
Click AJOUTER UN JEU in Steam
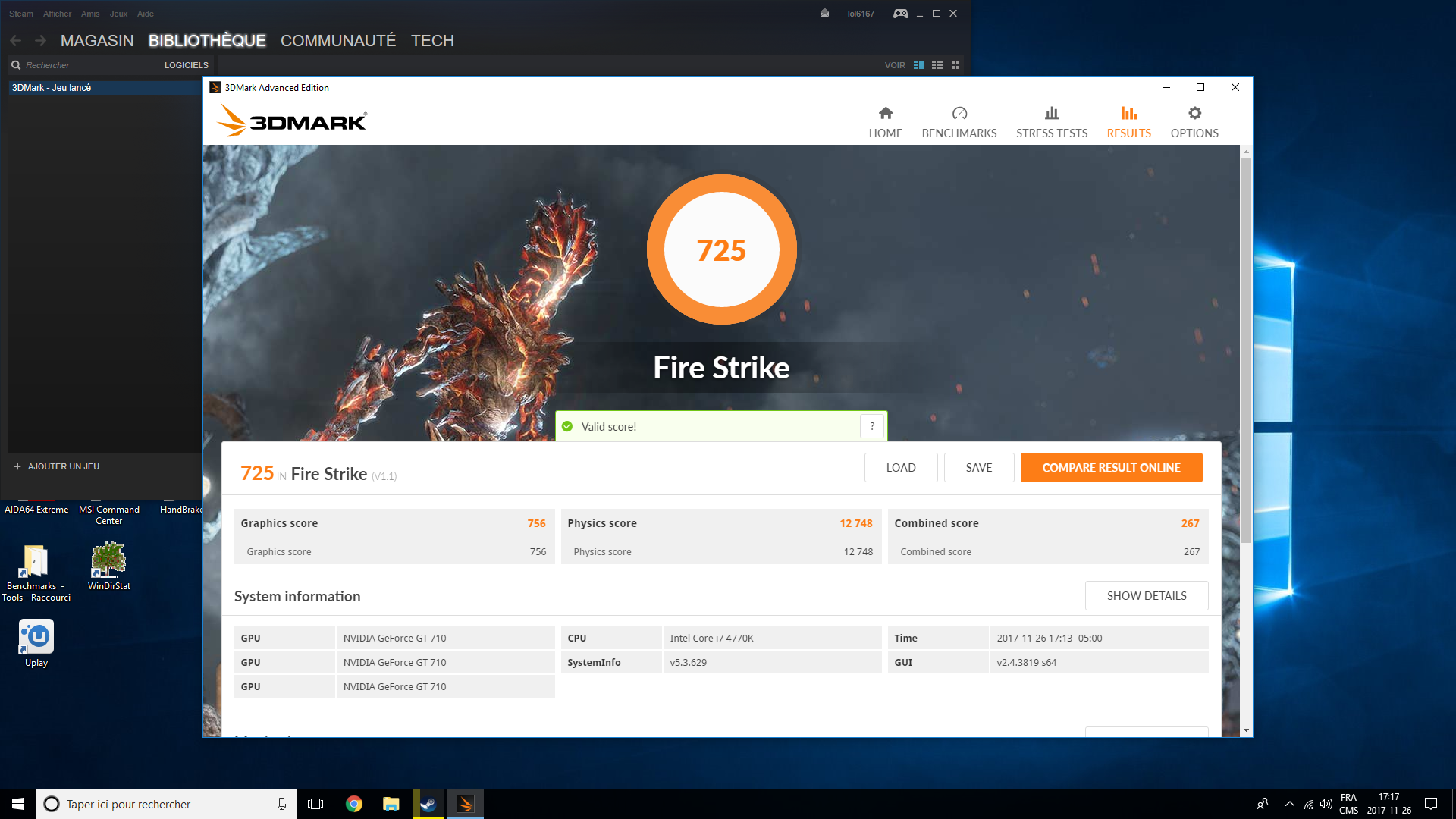(60, 466)
